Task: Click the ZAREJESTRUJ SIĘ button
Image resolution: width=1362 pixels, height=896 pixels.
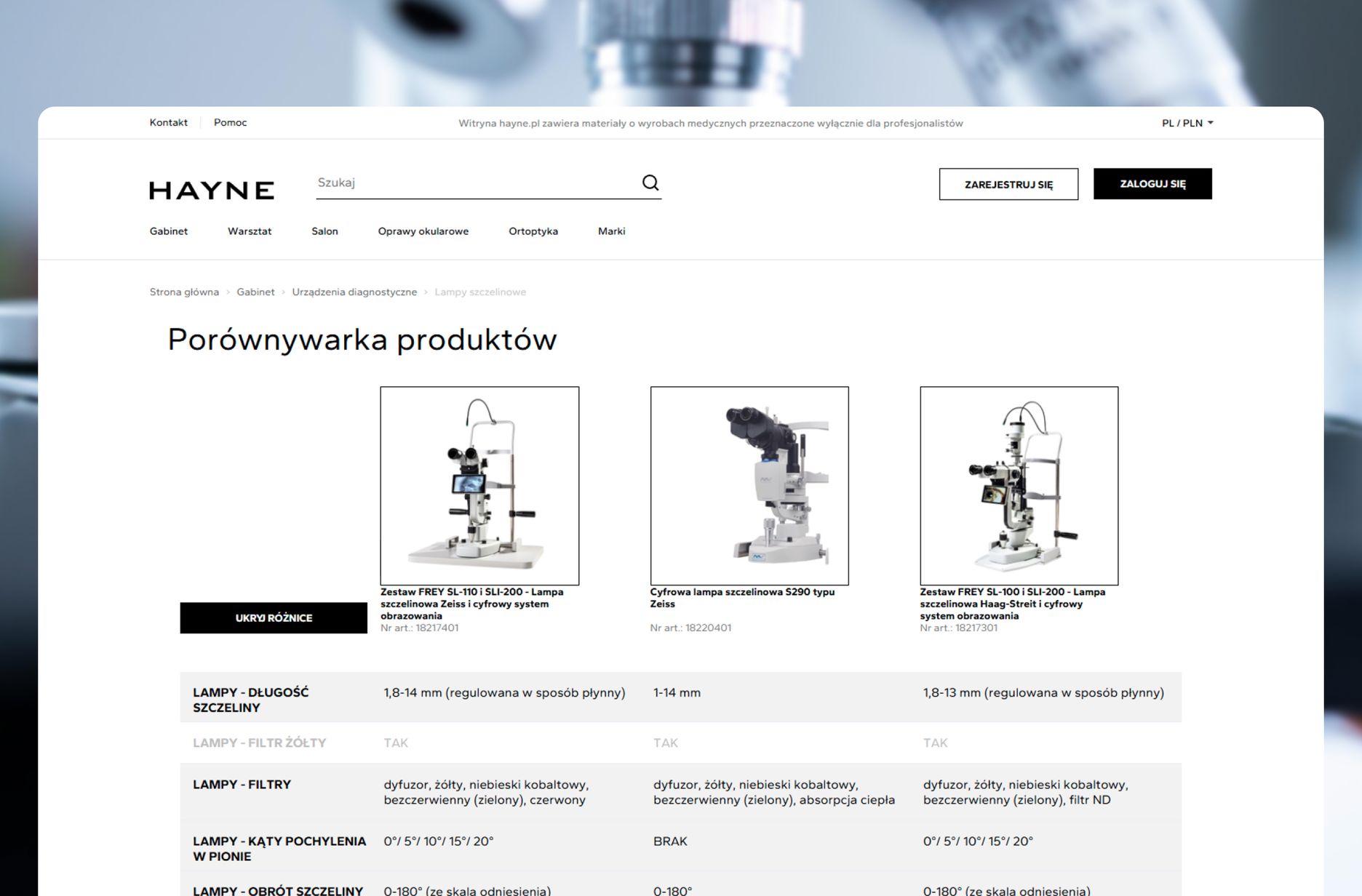Action: [x=1008, y=184]
